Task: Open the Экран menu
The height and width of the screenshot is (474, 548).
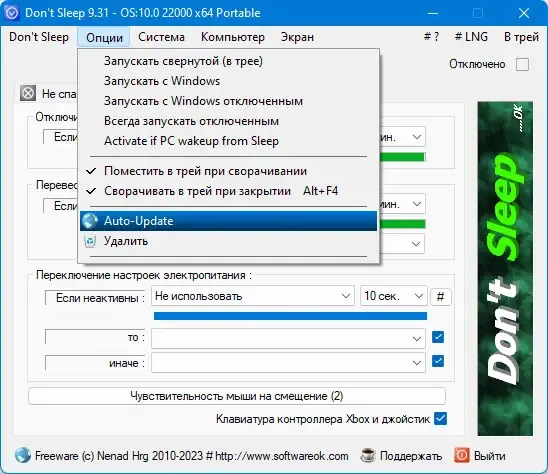Action: click(x=297, y=37)
